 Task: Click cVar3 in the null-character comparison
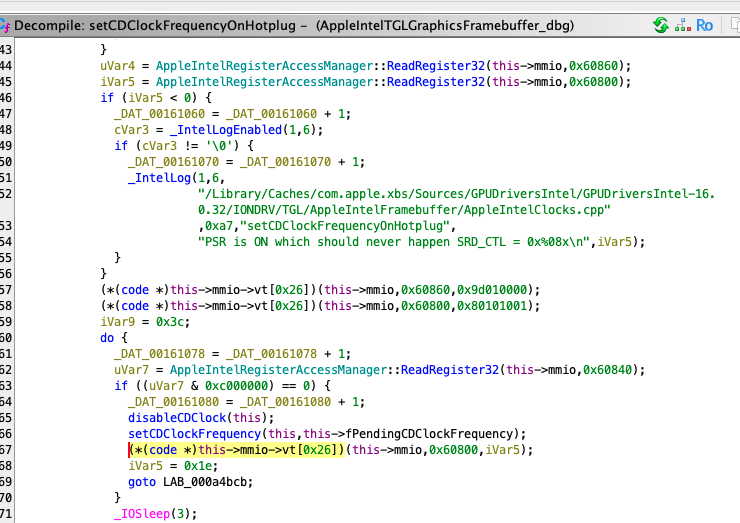(160, 146)
